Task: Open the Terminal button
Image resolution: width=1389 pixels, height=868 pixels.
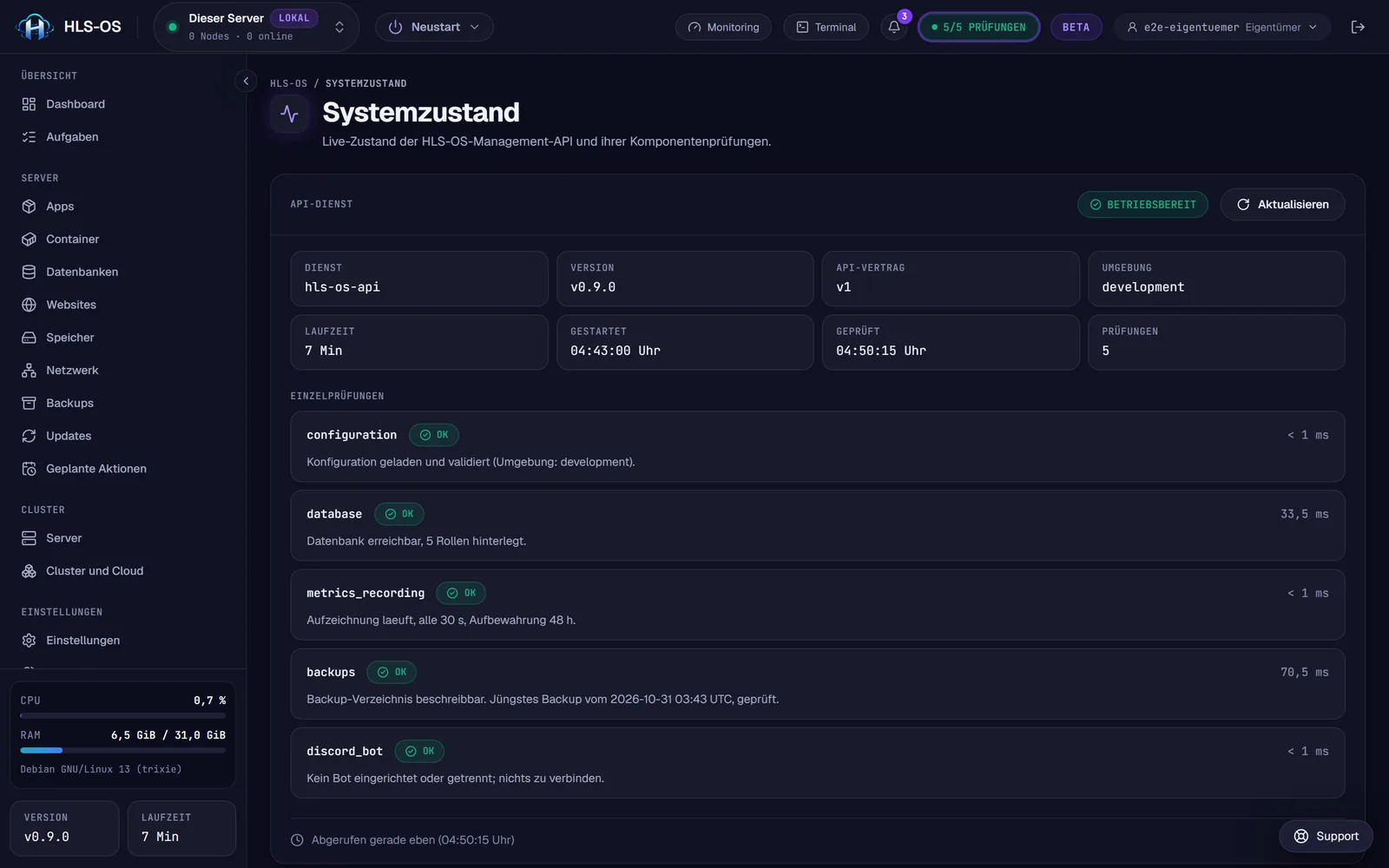Action: pos(826,27)
